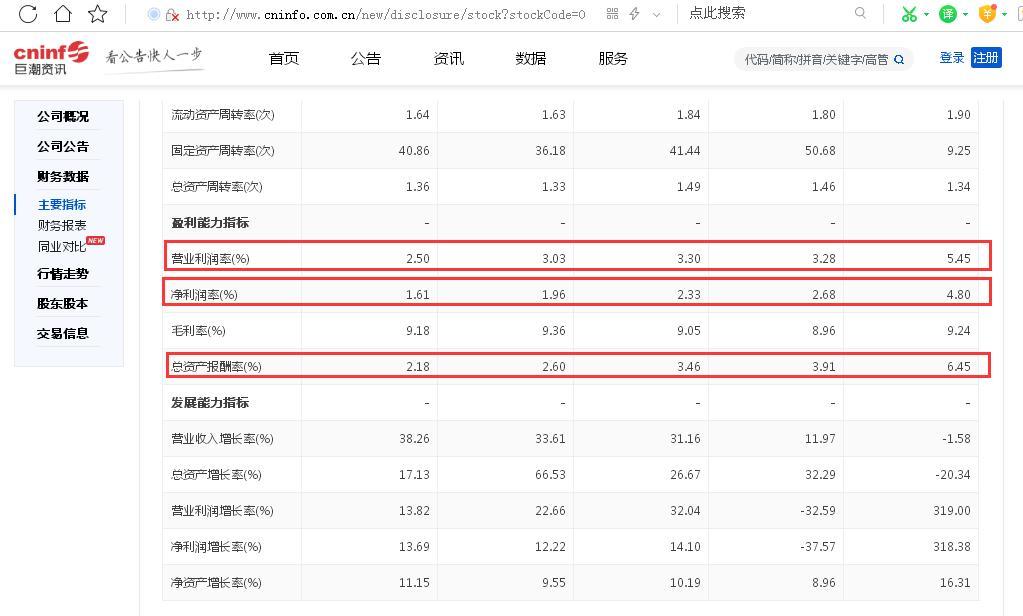
Task: Click the value 40.86 in fixed asset turnover
Action: point(414,151)
